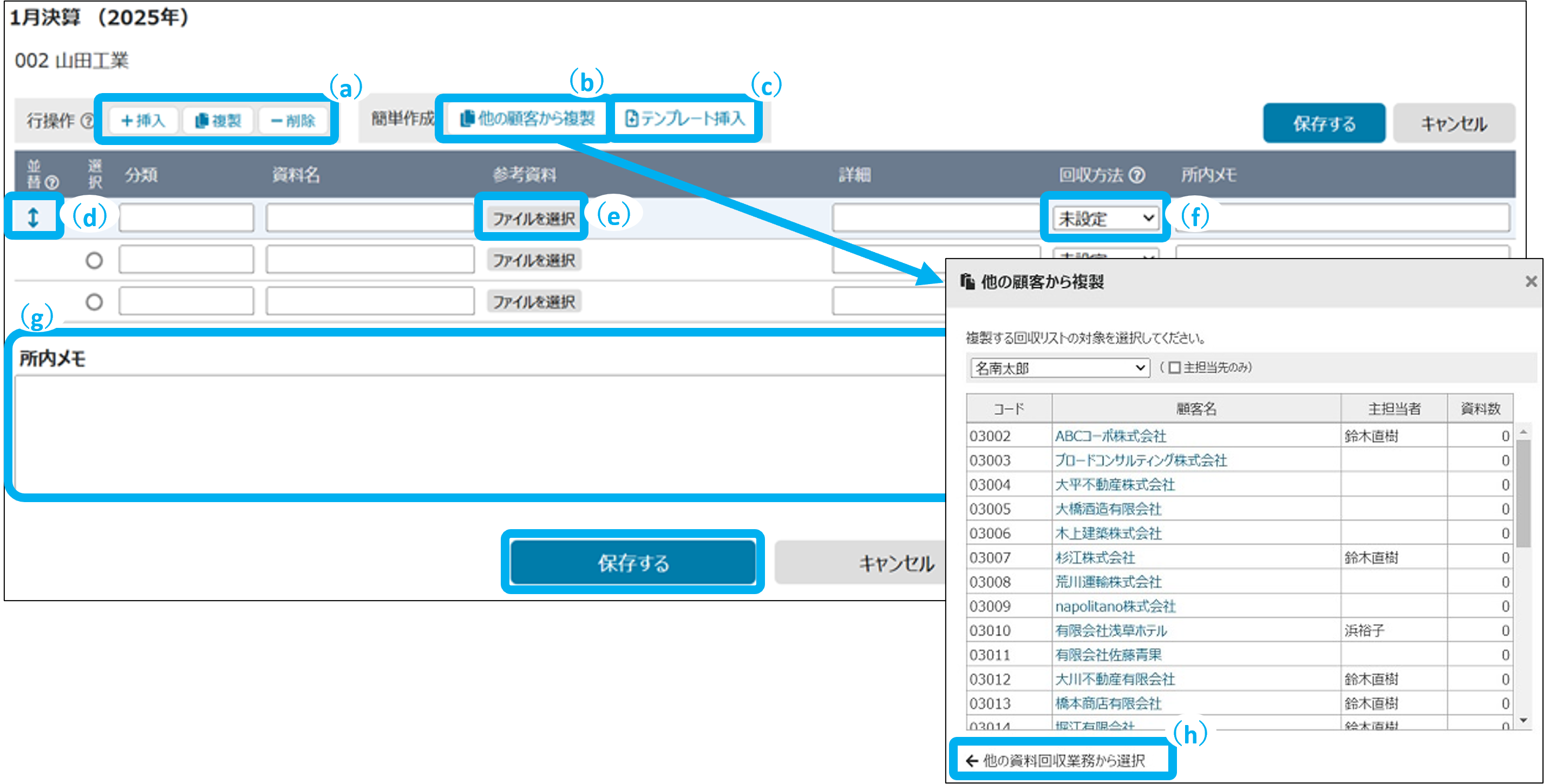Click the 挿入 plus row button
This screenshot has width=1544, height=784.
pos(143,120)
